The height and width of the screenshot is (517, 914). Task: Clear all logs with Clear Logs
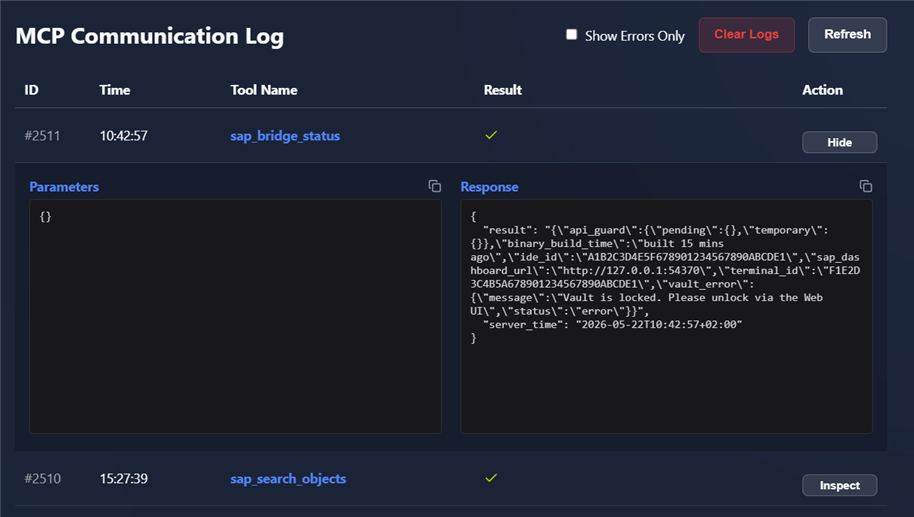[x=747, y=35]
